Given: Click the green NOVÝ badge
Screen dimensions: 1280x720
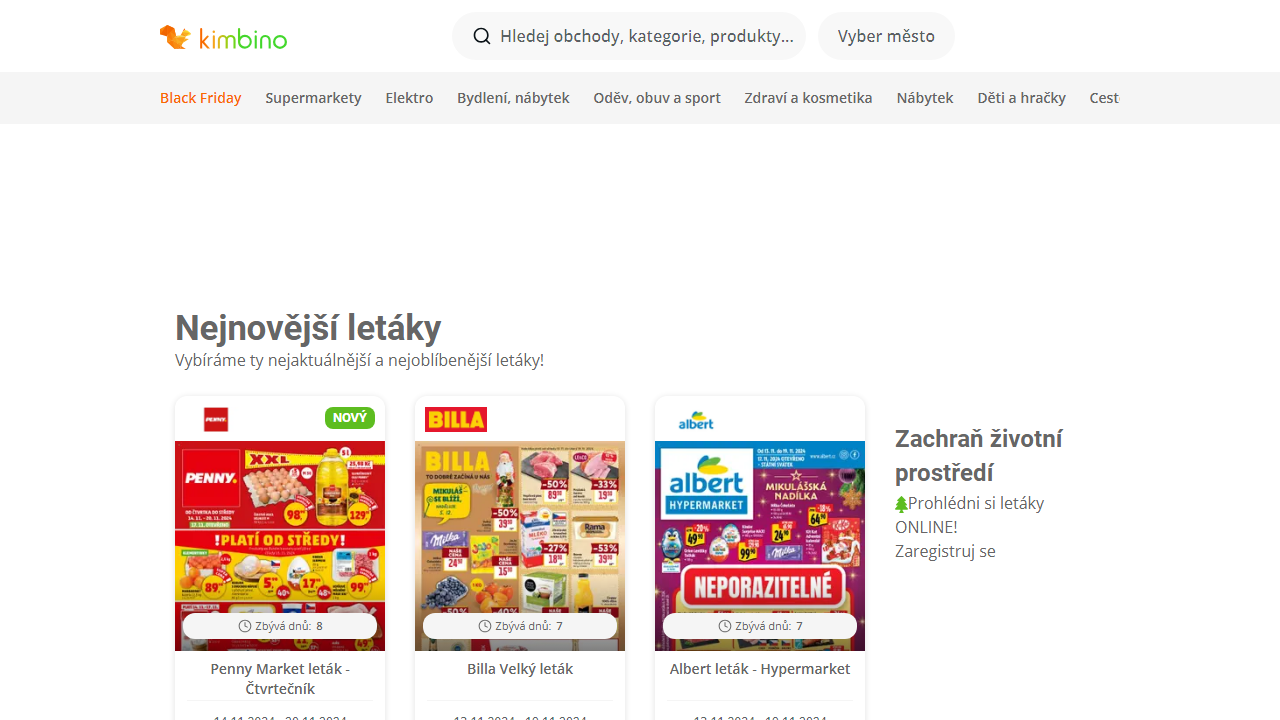Looking at the screenshot, I should [350, 418].
